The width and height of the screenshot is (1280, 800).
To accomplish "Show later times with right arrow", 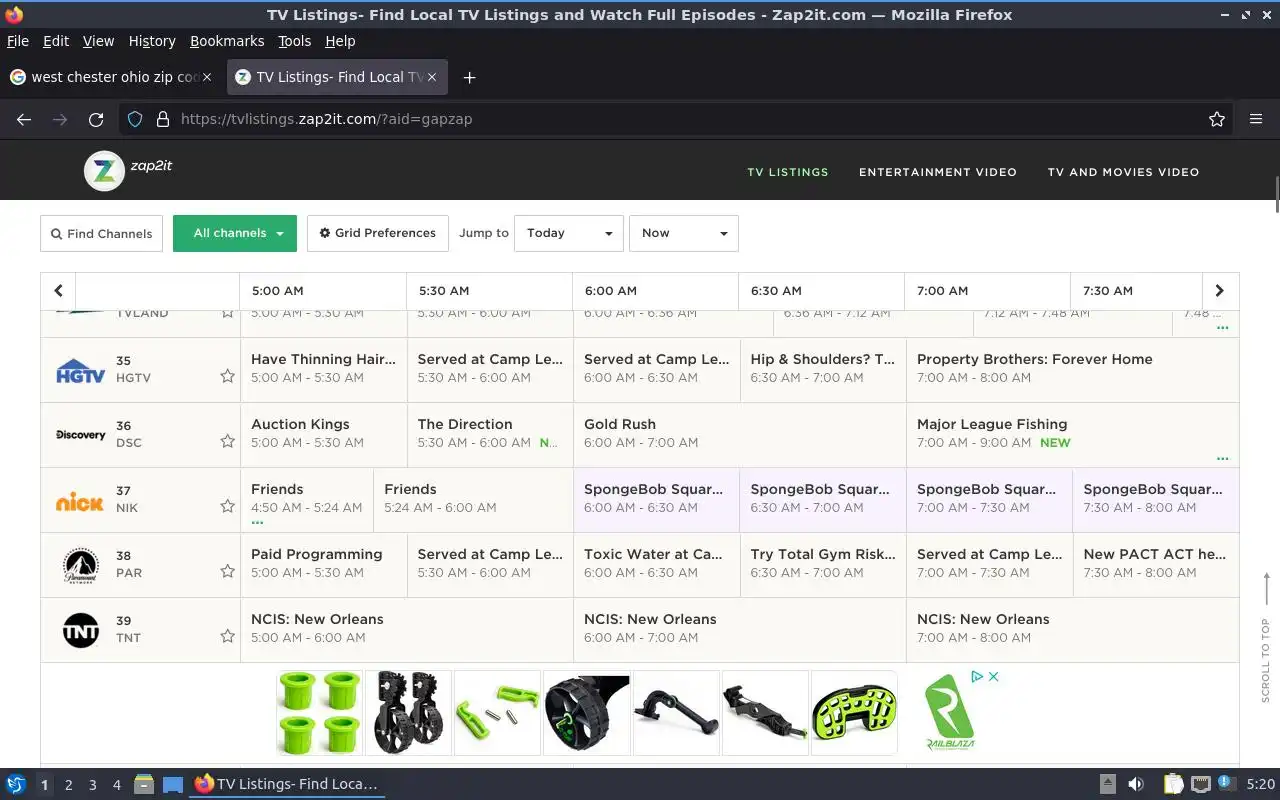I will 1219,291.
